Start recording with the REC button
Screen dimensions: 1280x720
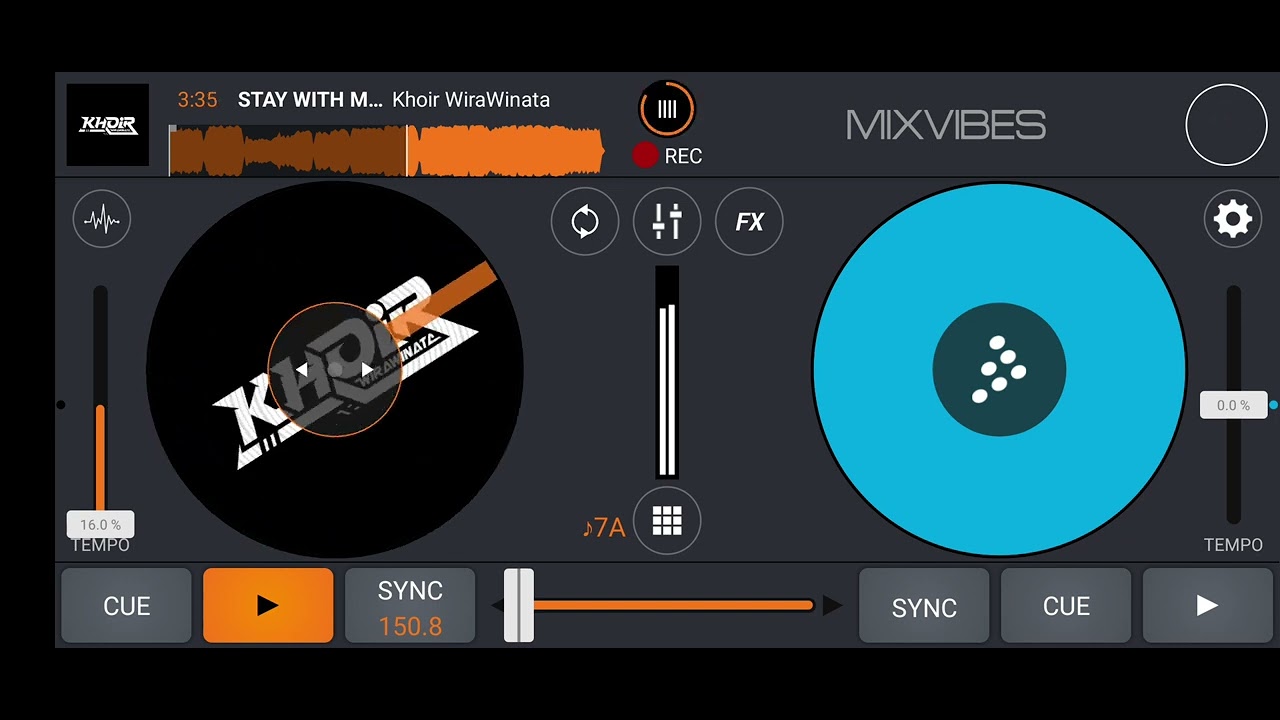(667, 156)
